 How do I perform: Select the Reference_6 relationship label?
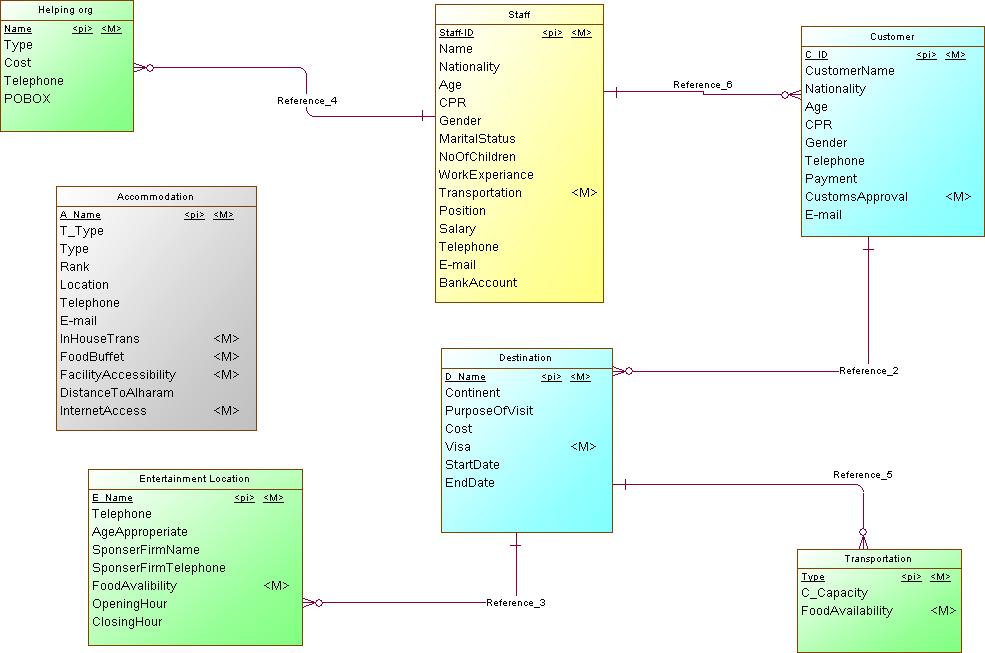click(x=702, y=85)
